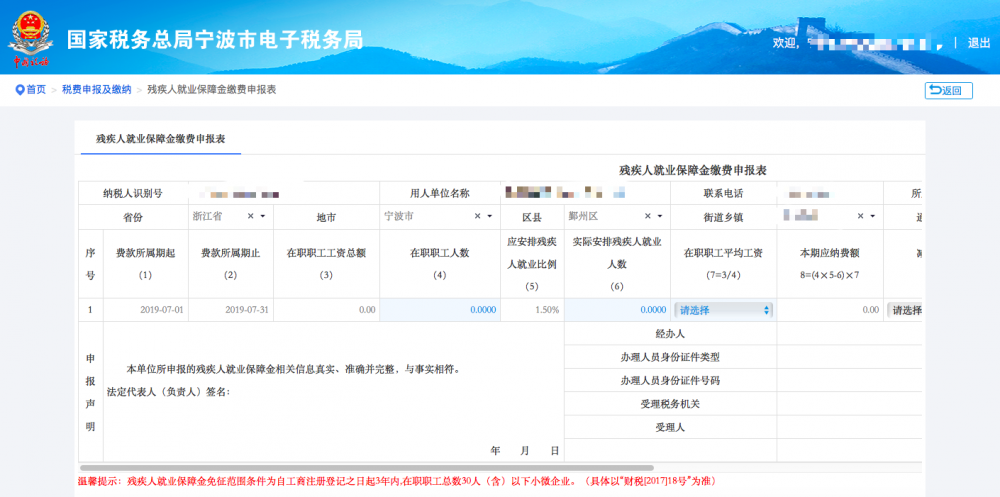Go to 首页 breadcrumb link
Viewport: 1000px width, 497px height.
click(x=36, y=90)
